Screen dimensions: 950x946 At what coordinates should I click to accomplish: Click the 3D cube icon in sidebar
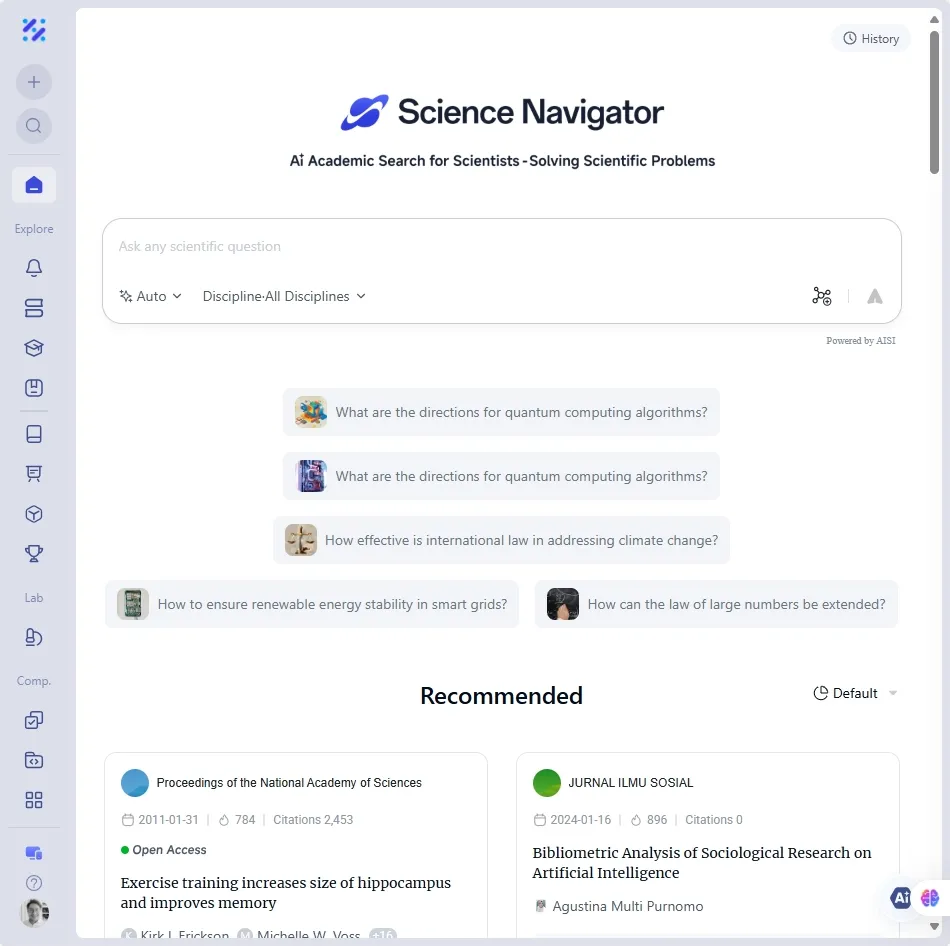coord(33,513)
